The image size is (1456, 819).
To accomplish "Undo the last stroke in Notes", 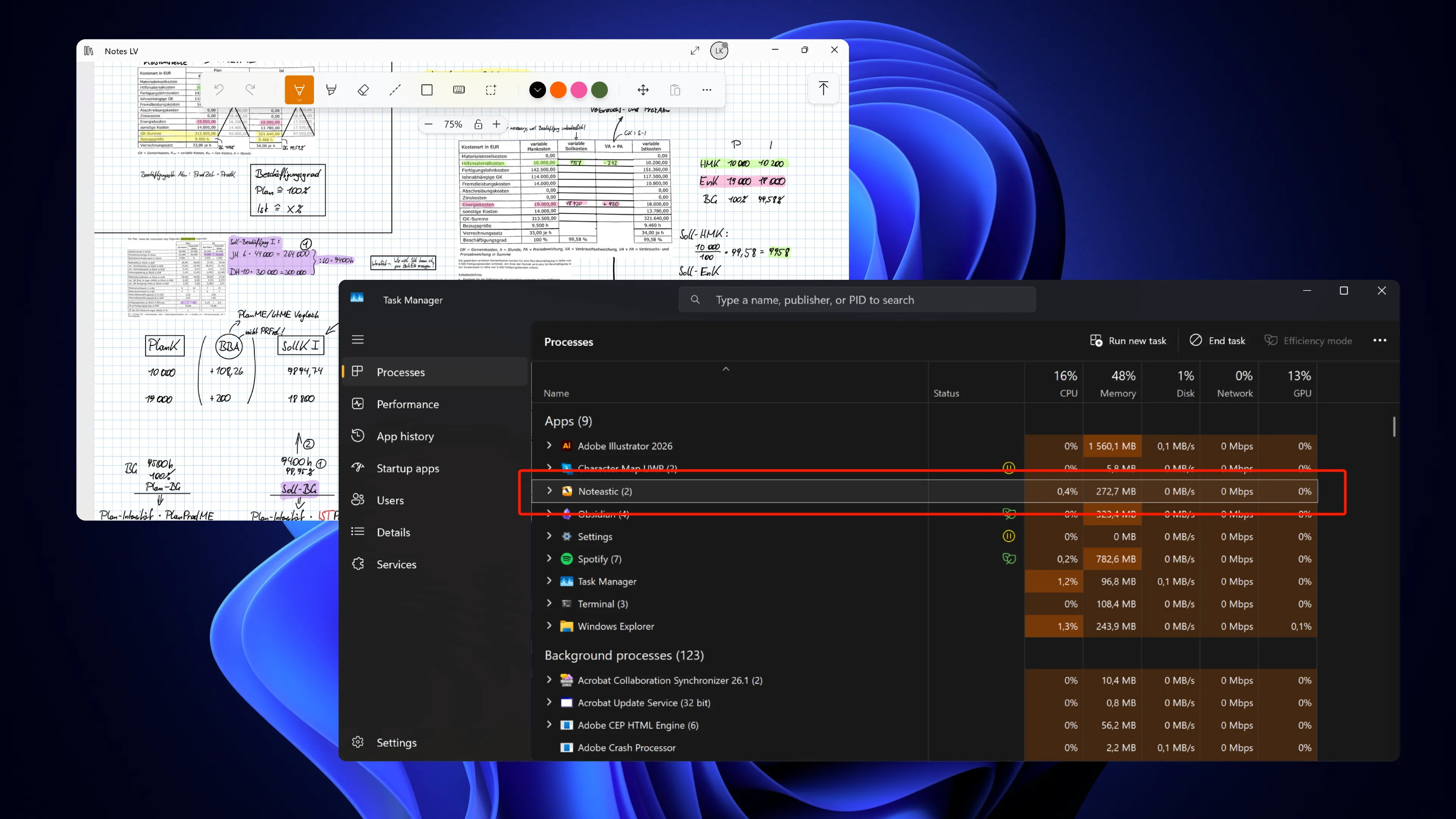I will pyautogui.click(x=219, y=89).
